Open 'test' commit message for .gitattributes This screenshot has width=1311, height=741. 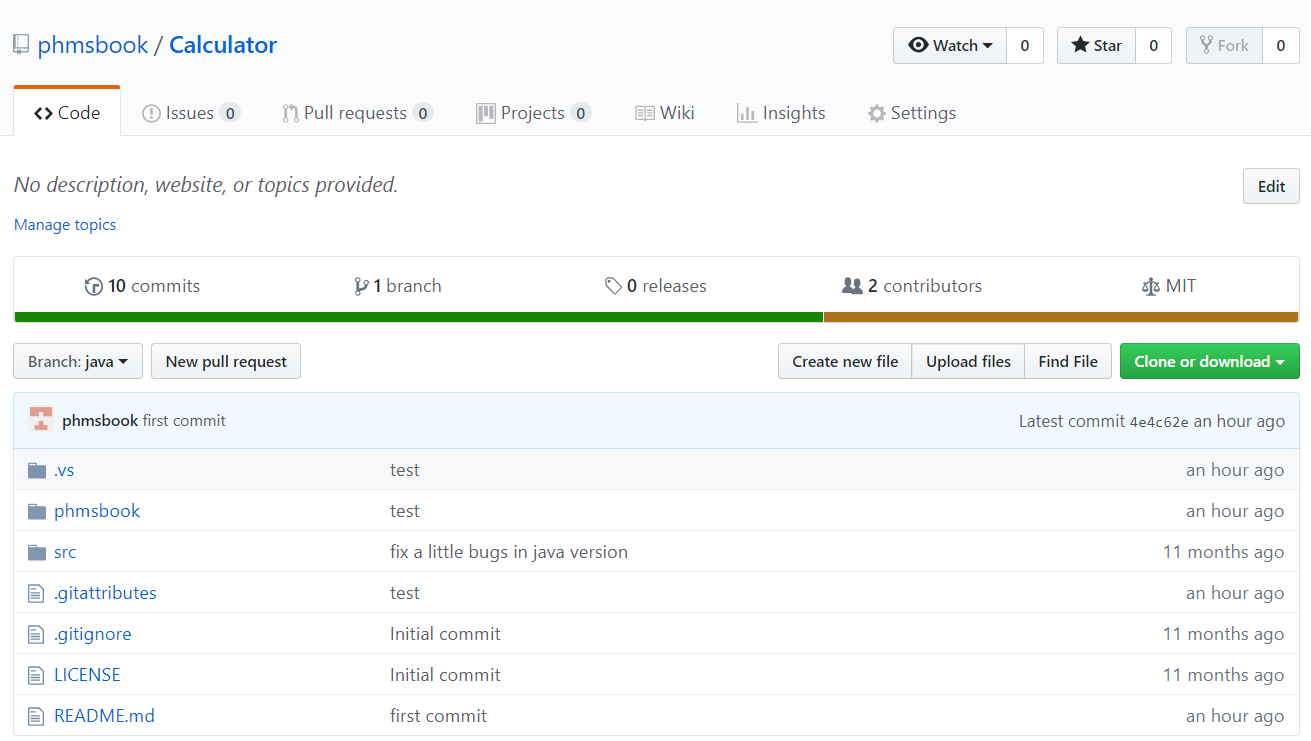tap(405, 593)
